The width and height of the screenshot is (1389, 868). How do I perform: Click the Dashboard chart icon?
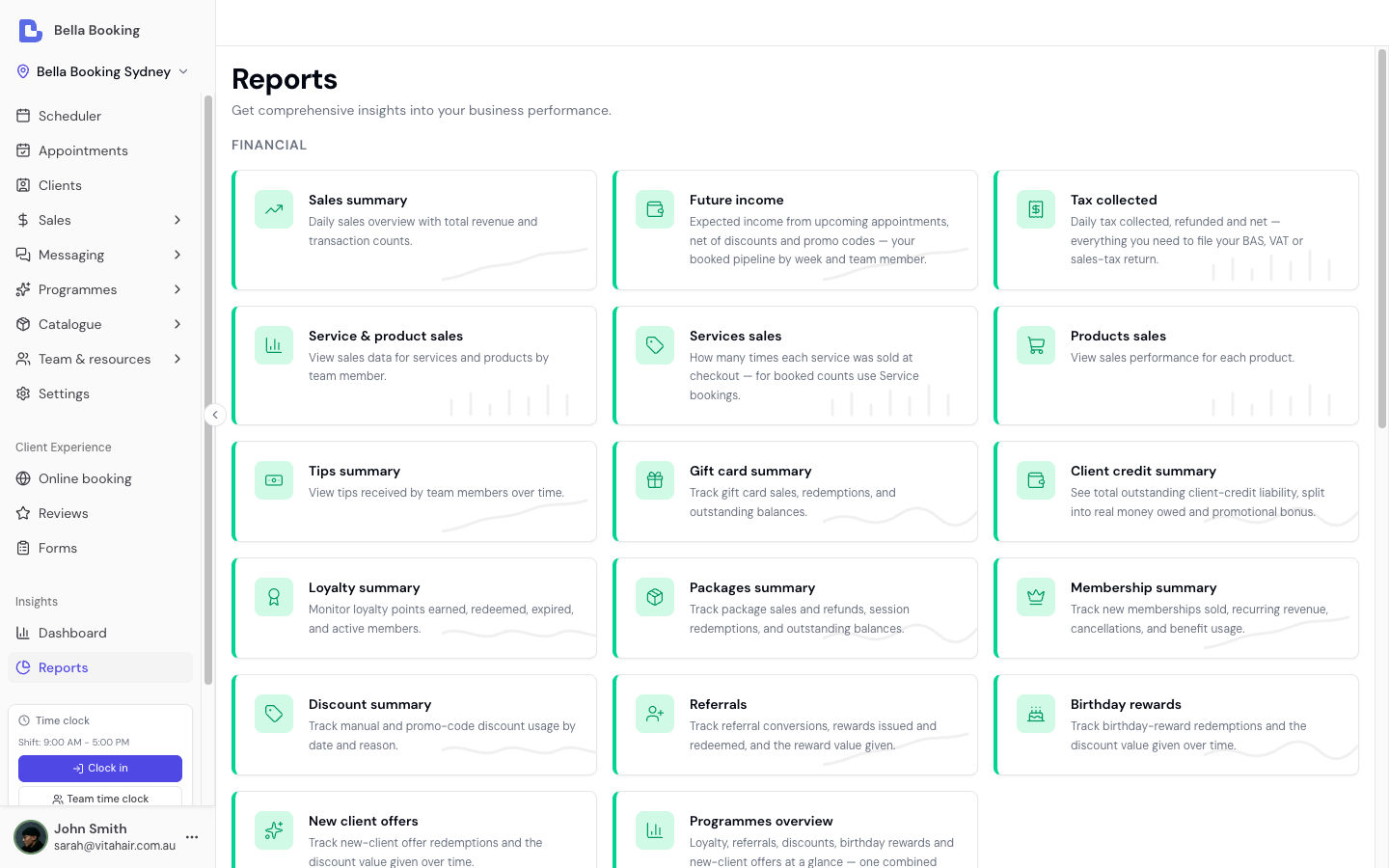pos(23,633)
